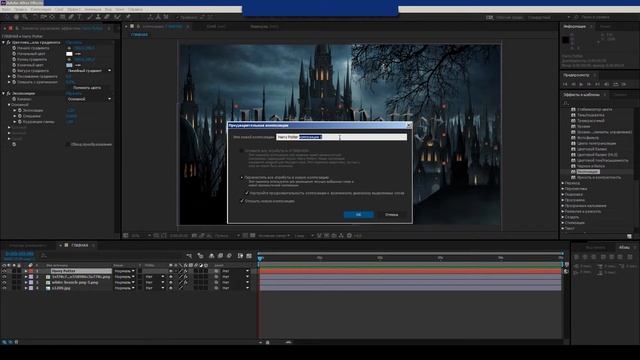Select the Exposure effect in Effects list

click(x=588, y=172)
